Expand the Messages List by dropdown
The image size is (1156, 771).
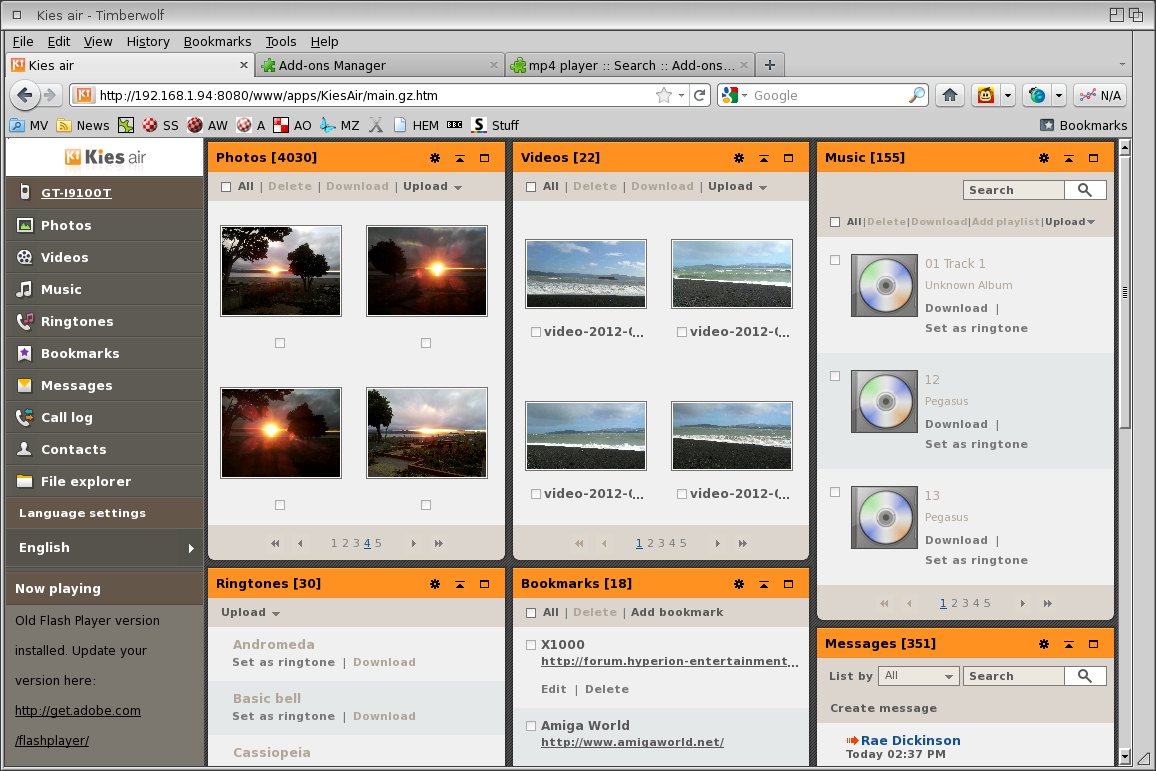pos(919,676)
